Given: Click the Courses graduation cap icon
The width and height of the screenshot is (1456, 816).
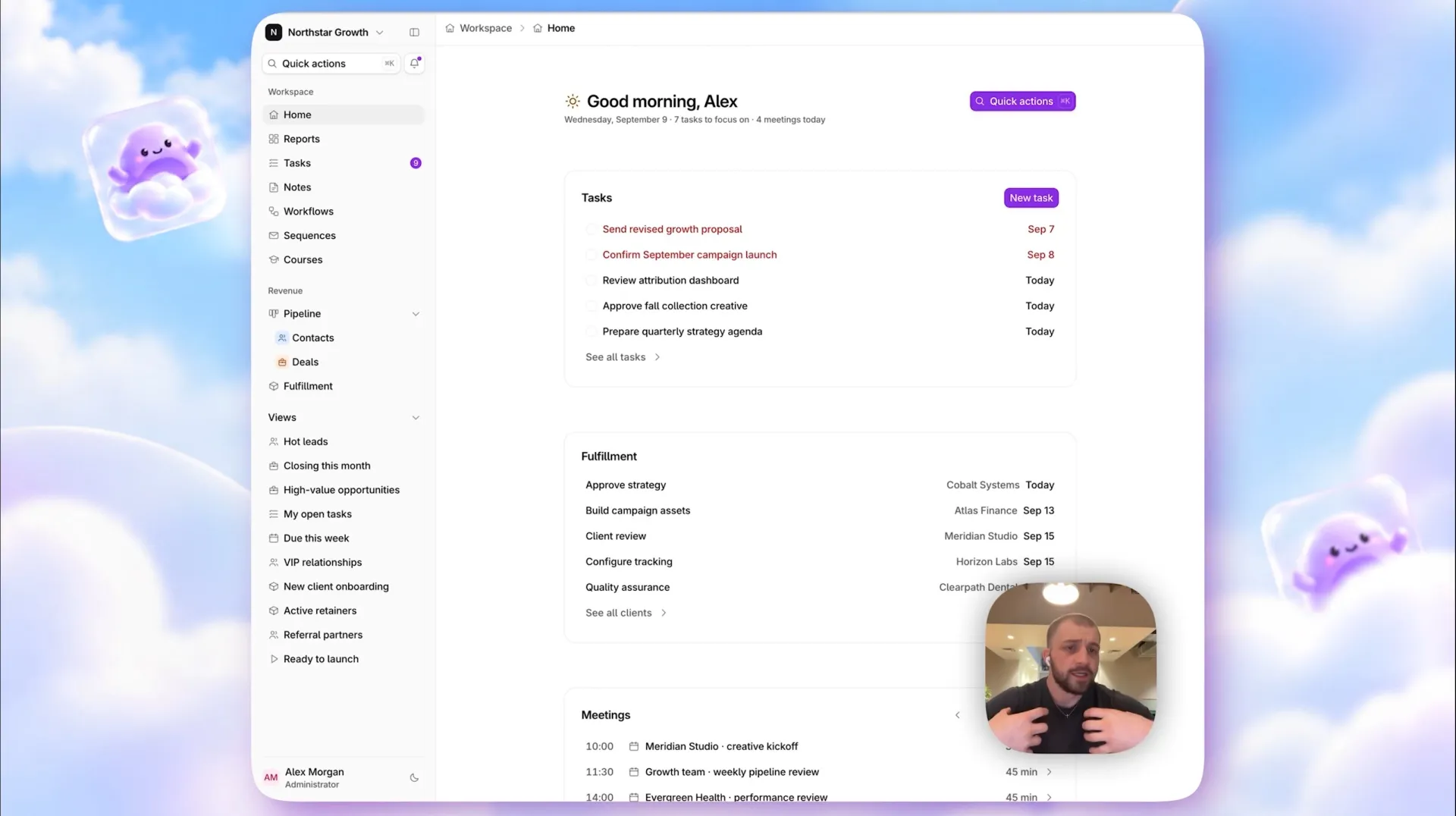Looking at the screenshot, I should [274, 259].
